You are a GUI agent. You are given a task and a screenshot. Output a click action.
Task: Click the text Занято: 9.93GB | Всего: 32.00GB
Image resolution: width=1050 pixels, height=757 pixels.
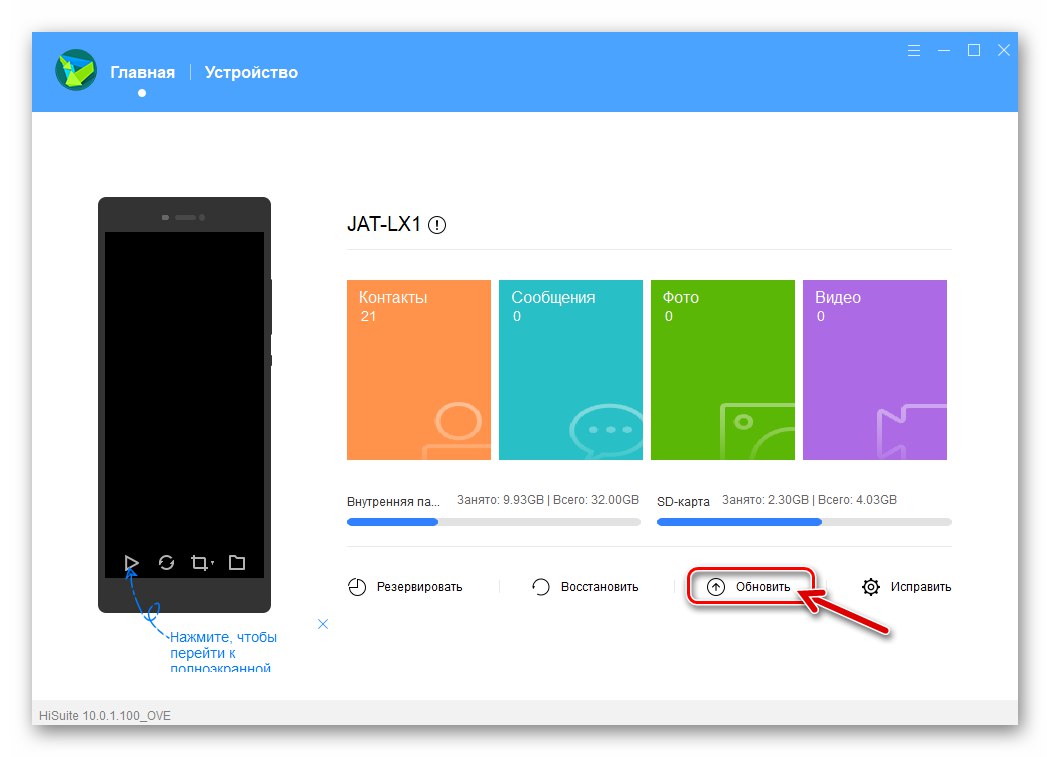point(548,500)
